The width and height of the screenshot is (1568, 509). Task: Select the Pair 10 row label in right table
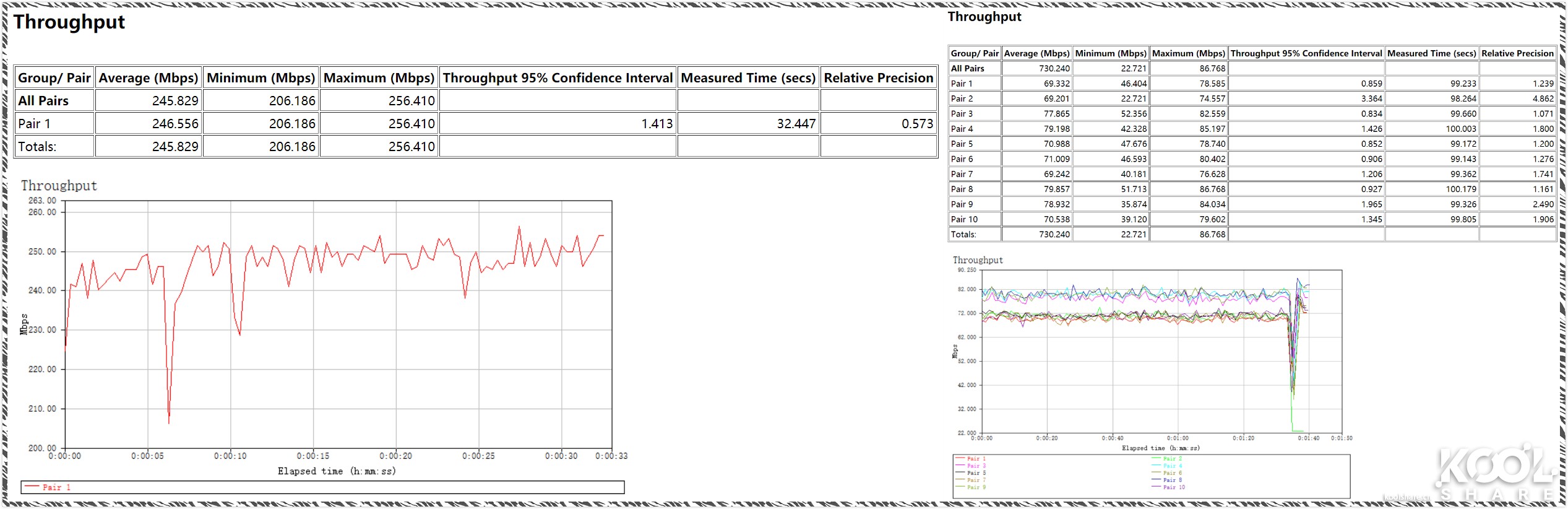pos(964,219)
